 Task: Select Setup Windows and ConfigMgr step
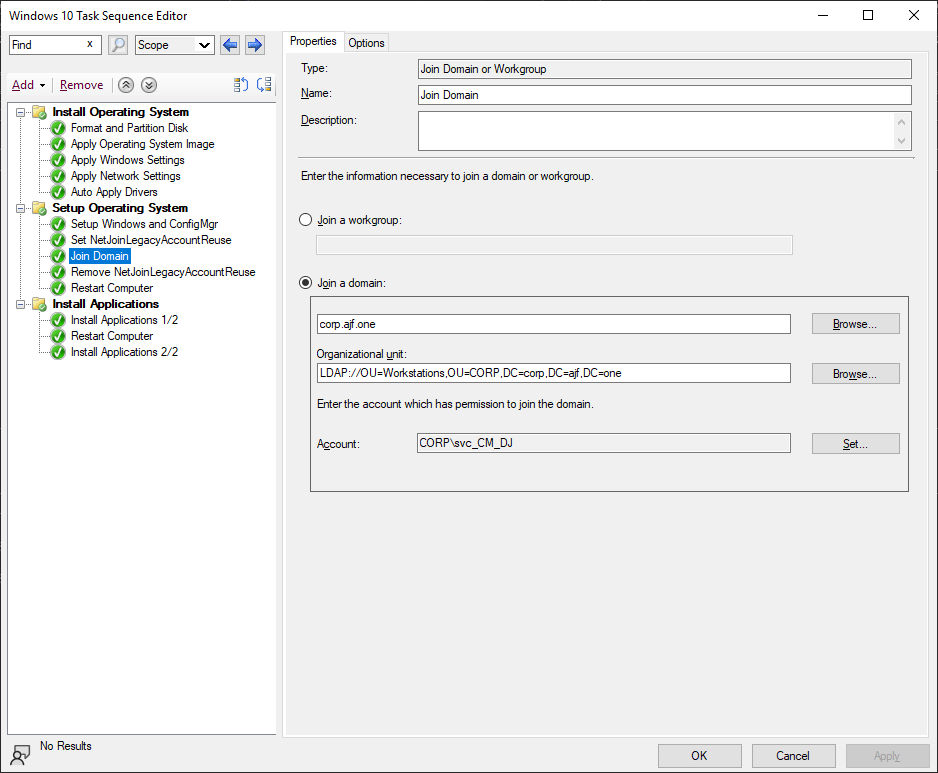tap(144, 224)
